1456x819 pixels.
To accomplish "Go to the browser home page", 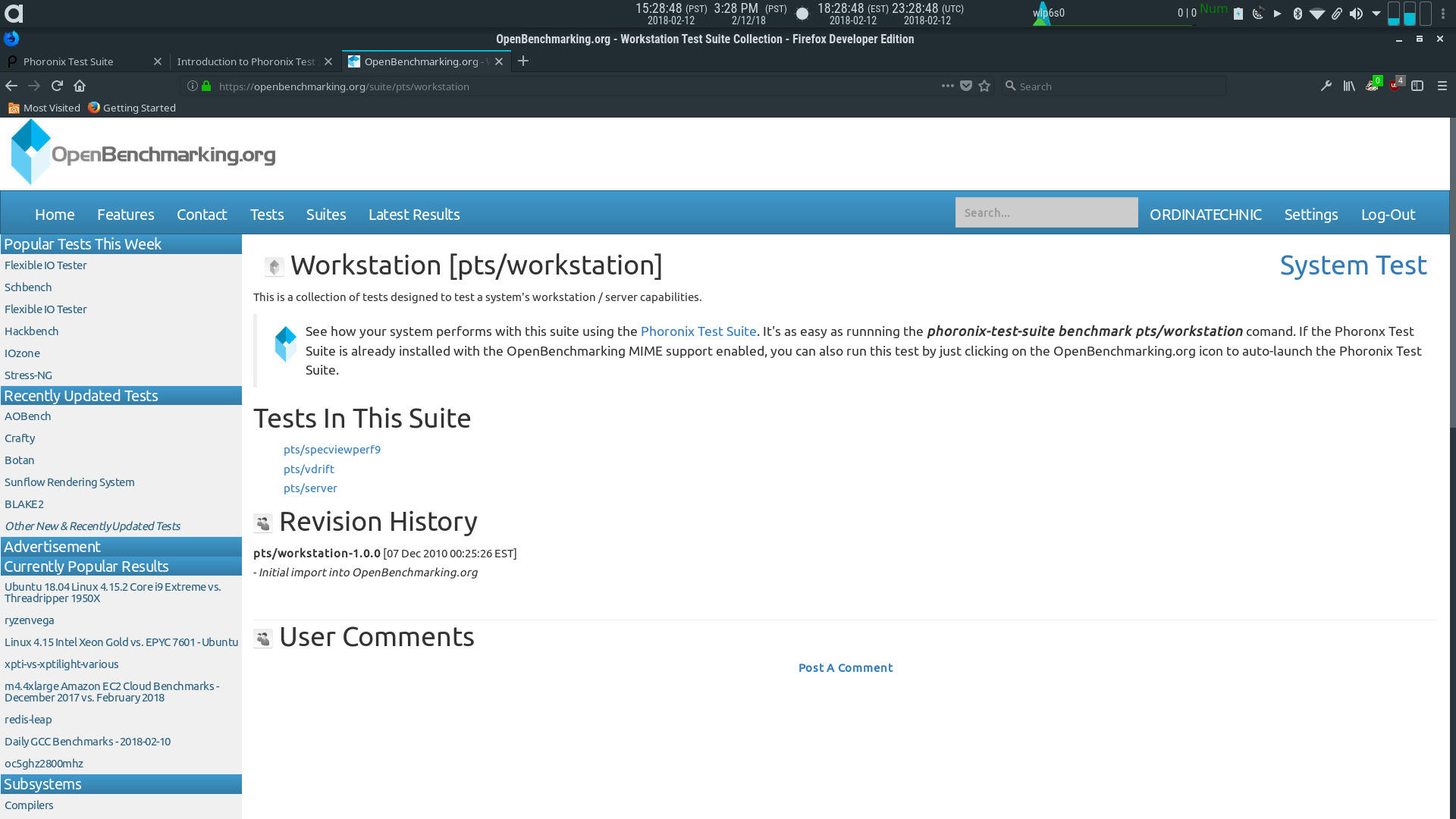I will tap(80, 86).
